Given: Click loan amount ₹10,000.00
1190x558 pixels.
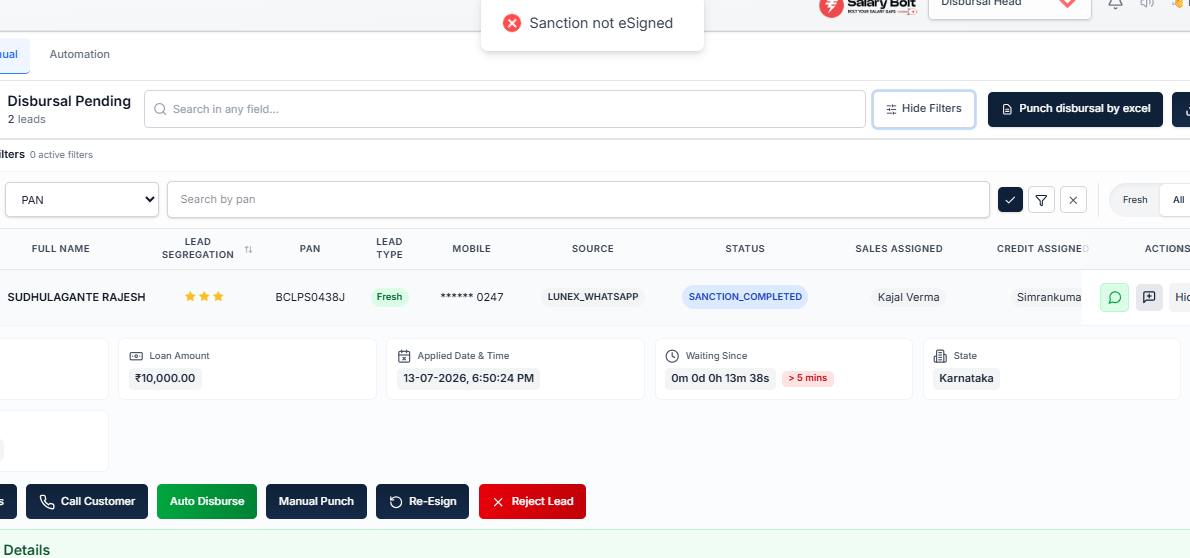Looking at the screenshot, I should click(165, 378).
